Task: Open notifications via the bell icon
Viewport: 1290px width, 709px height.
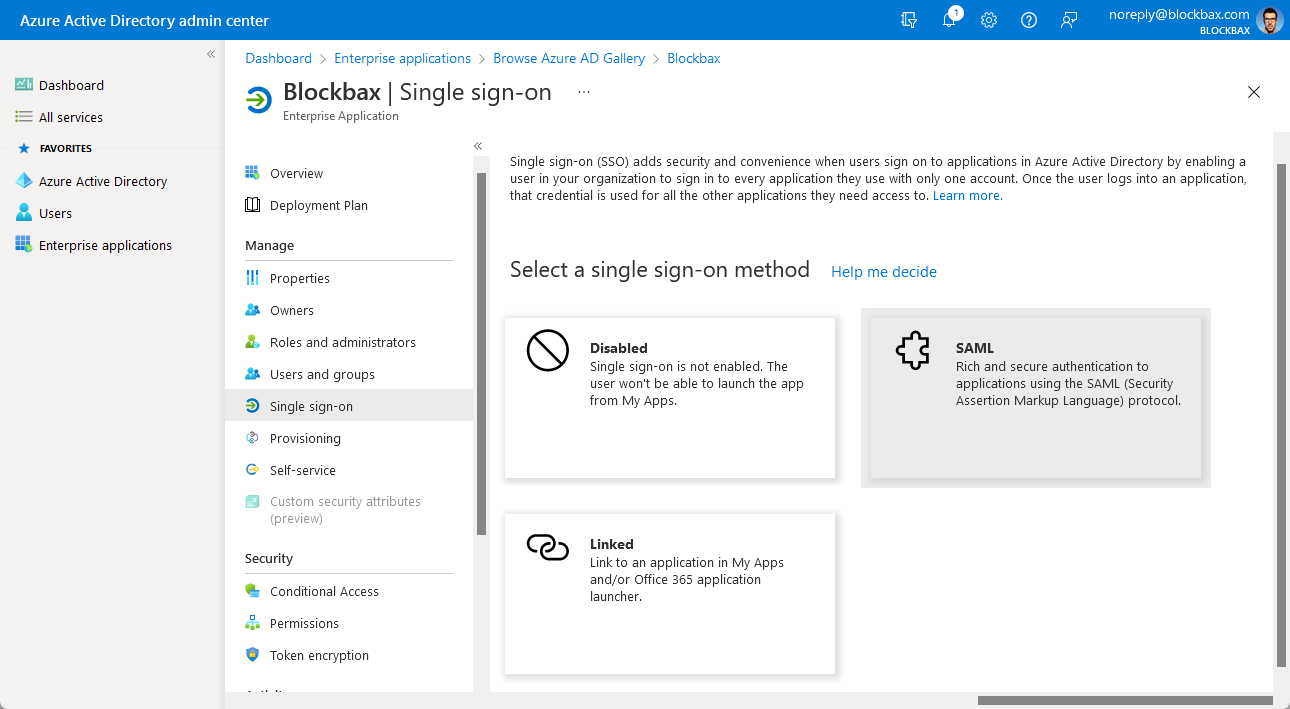Action: click(949, 20)
